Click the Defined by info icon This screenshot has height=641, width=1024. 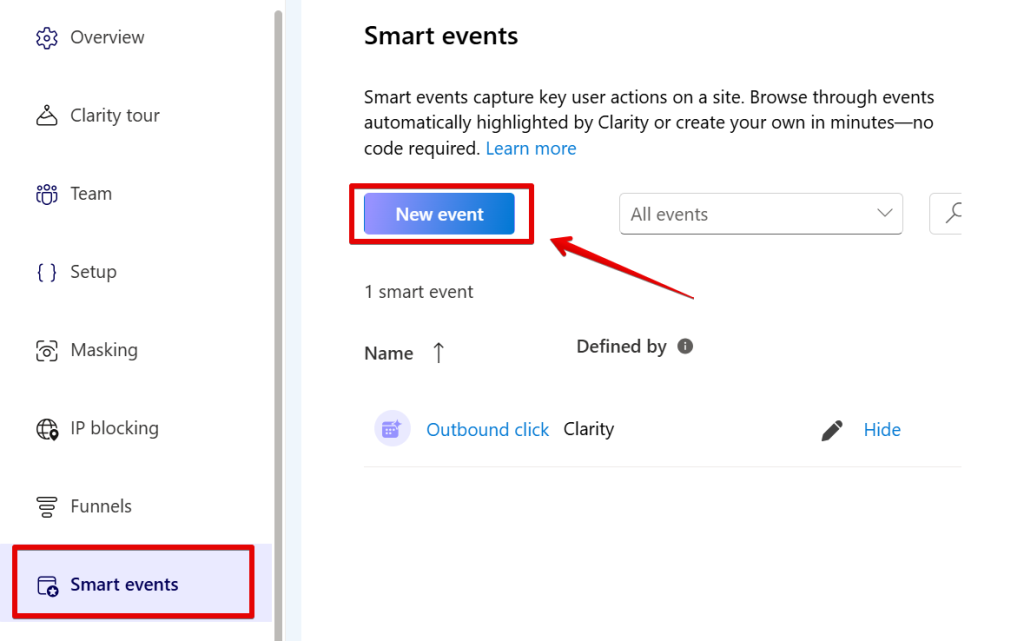[684, 346]
